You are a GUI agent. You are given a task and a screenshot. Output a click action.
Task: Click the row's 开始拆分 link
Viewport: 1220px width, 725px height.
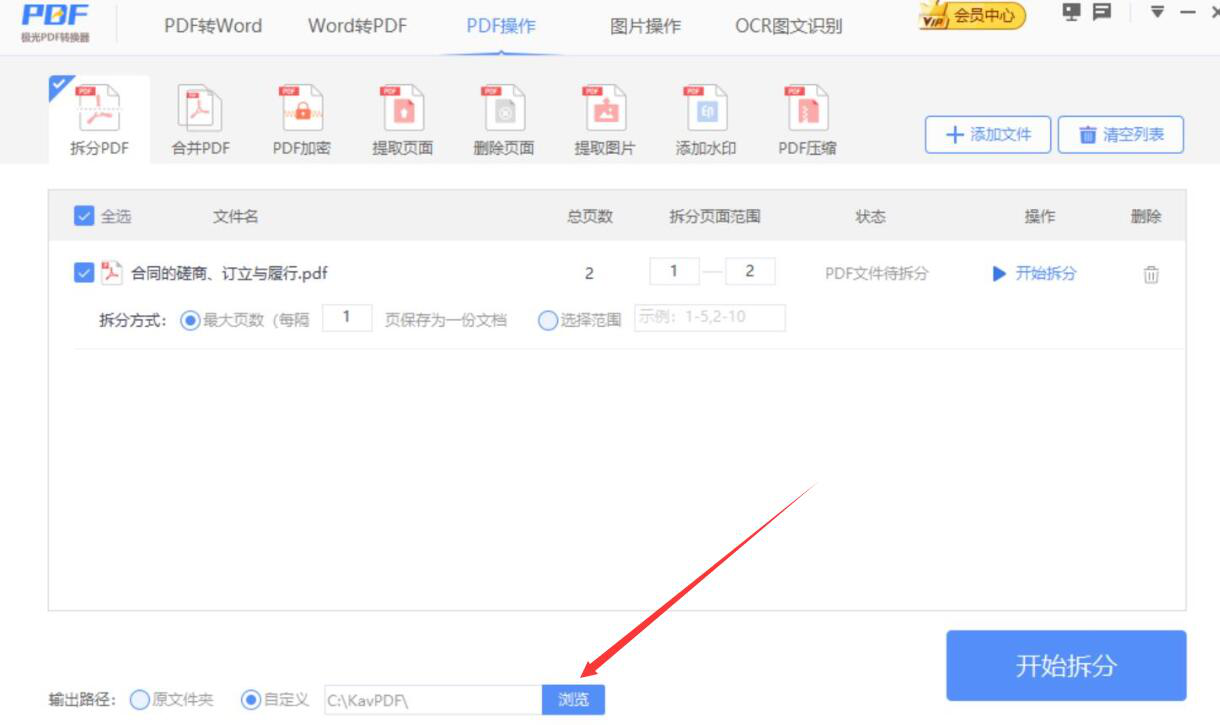(x=1034, y=273)
